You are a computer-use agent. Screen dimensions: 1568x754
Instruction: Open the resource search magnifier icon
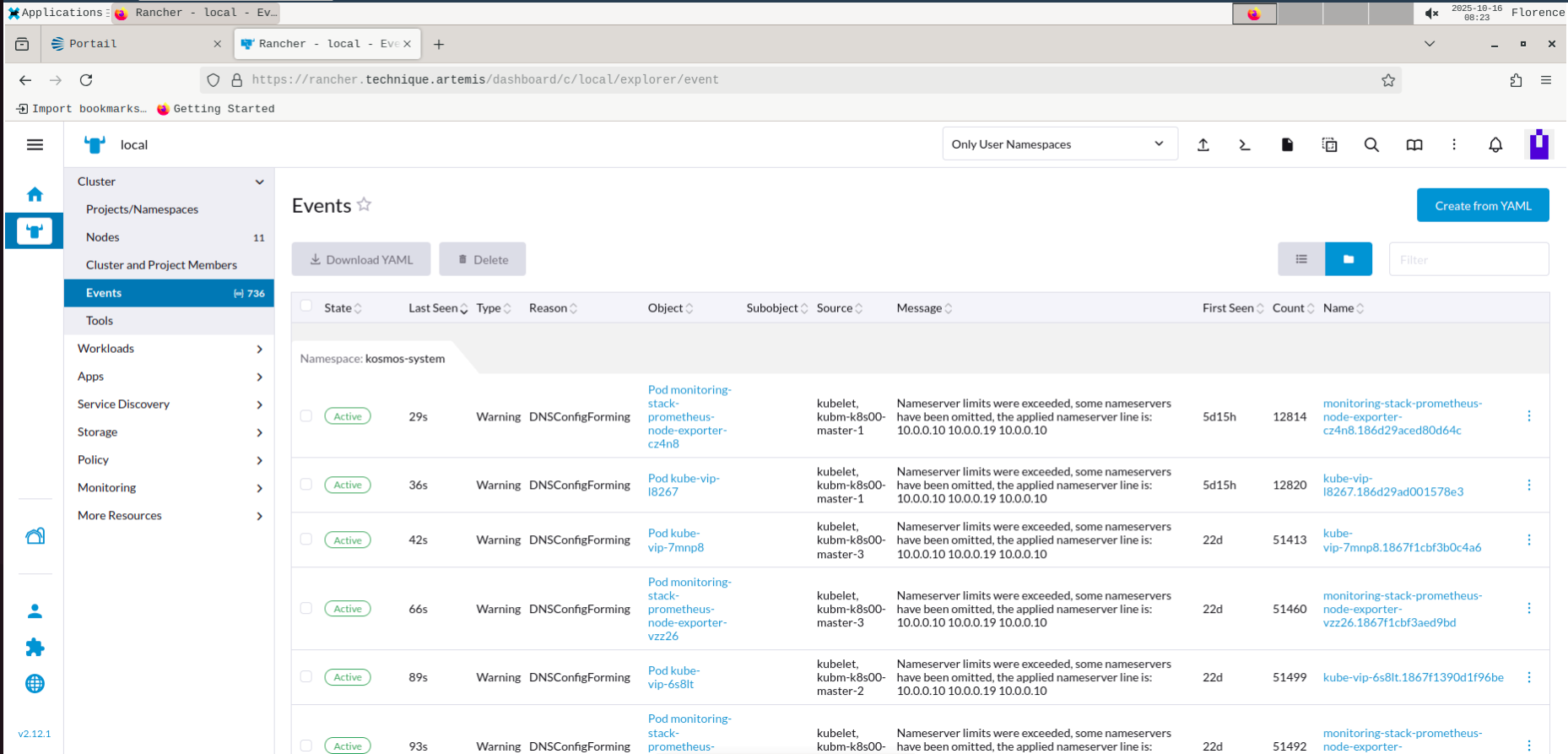click(1371, 145)
